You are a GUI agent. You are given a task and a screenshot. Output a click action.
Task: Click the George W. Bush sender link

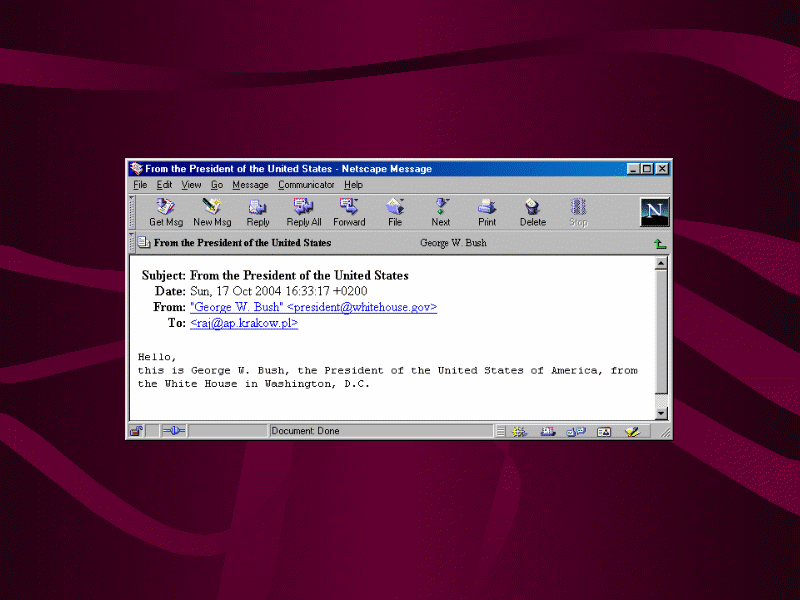(x=313, y=307)
